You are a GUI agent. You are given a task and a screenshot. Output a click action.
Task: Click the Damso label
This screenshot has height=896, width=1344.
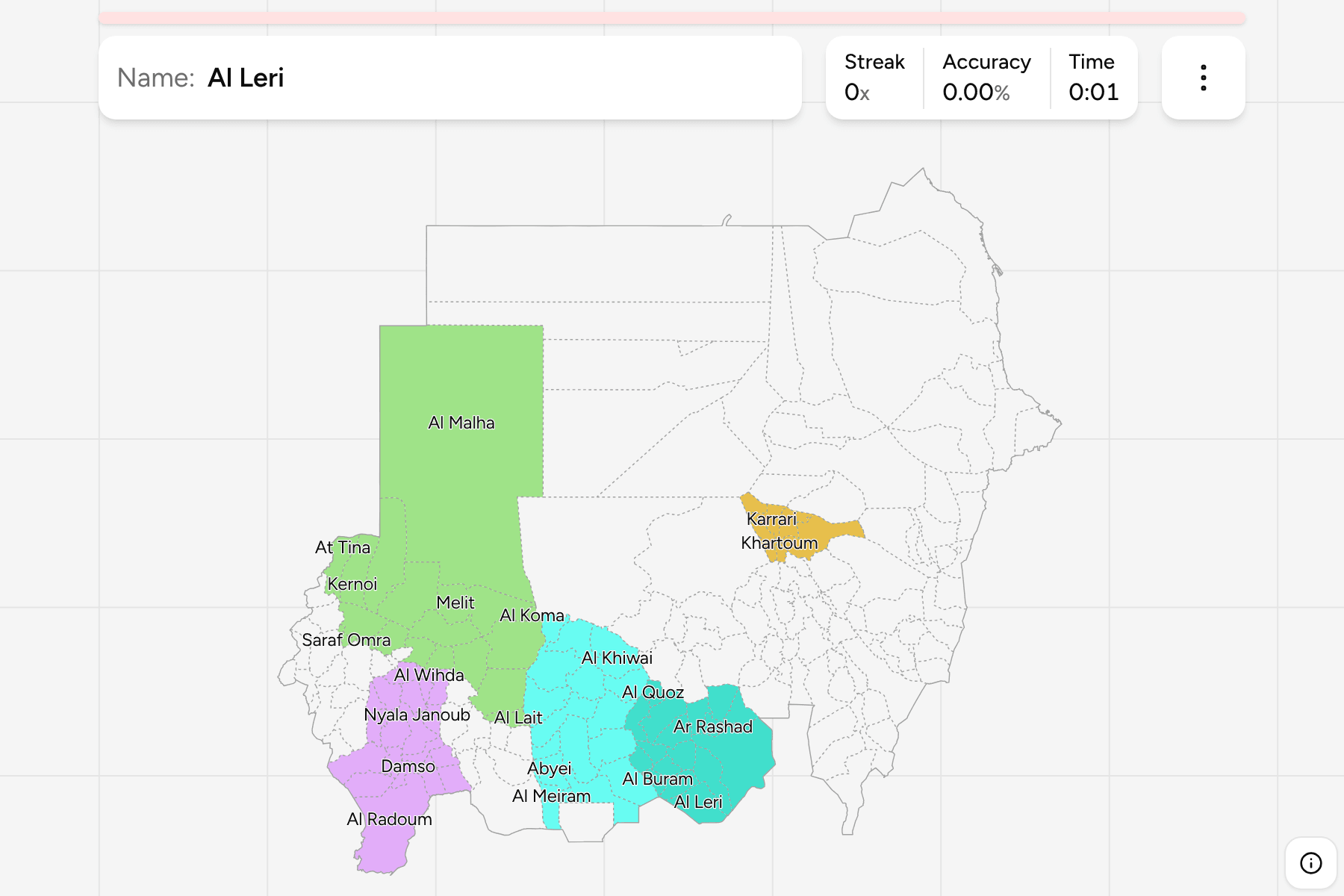408,766
